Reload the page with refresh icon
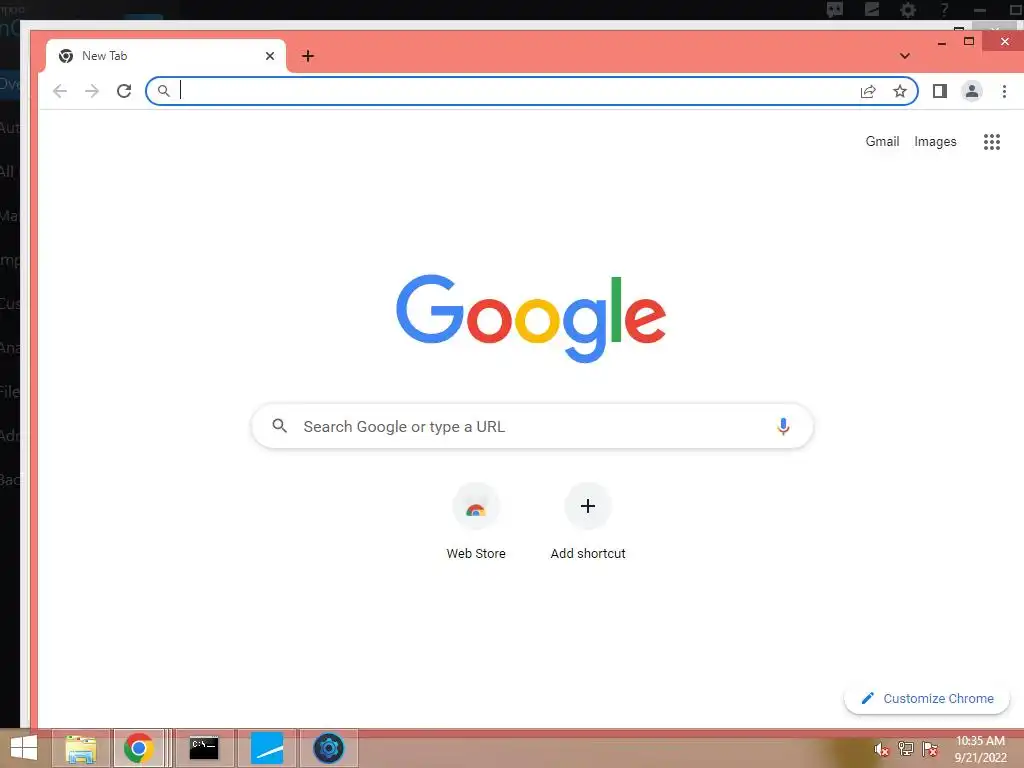Viewport: 1024px width, 768px height. click(x=124, y=91)
